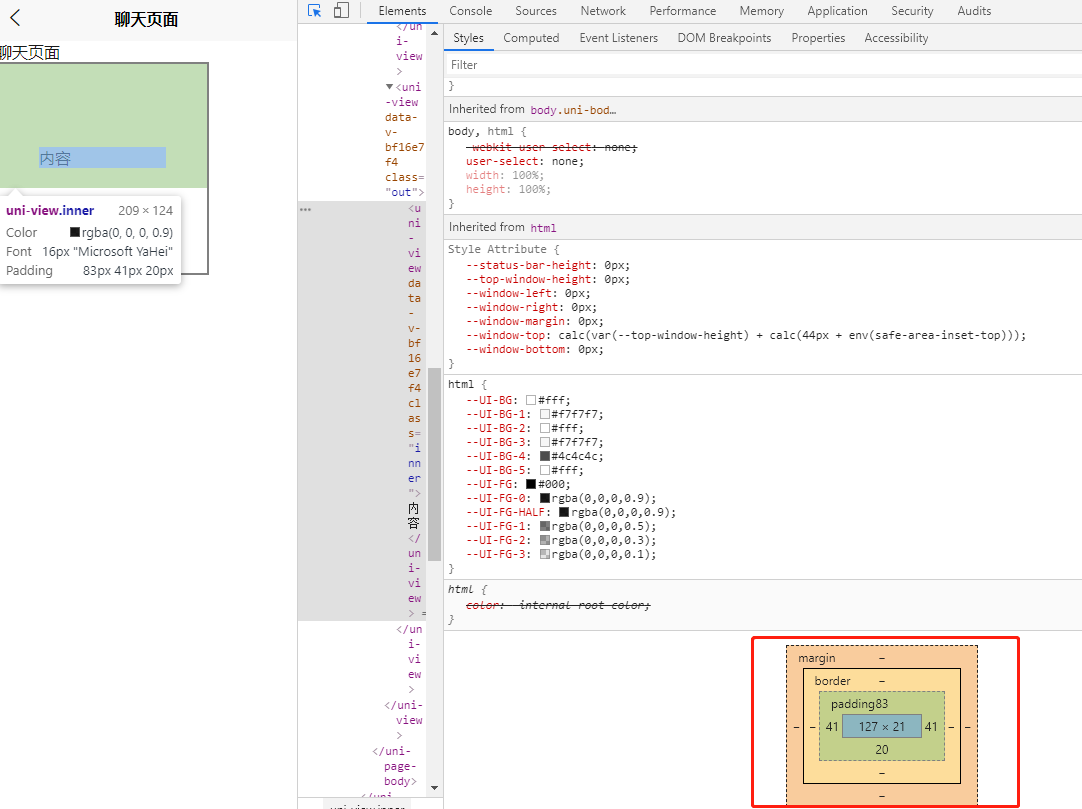This screenshot has height=809, width=1082.
Task: Click the DOM tree scrollbar thumb
Action: coord(434,465)
